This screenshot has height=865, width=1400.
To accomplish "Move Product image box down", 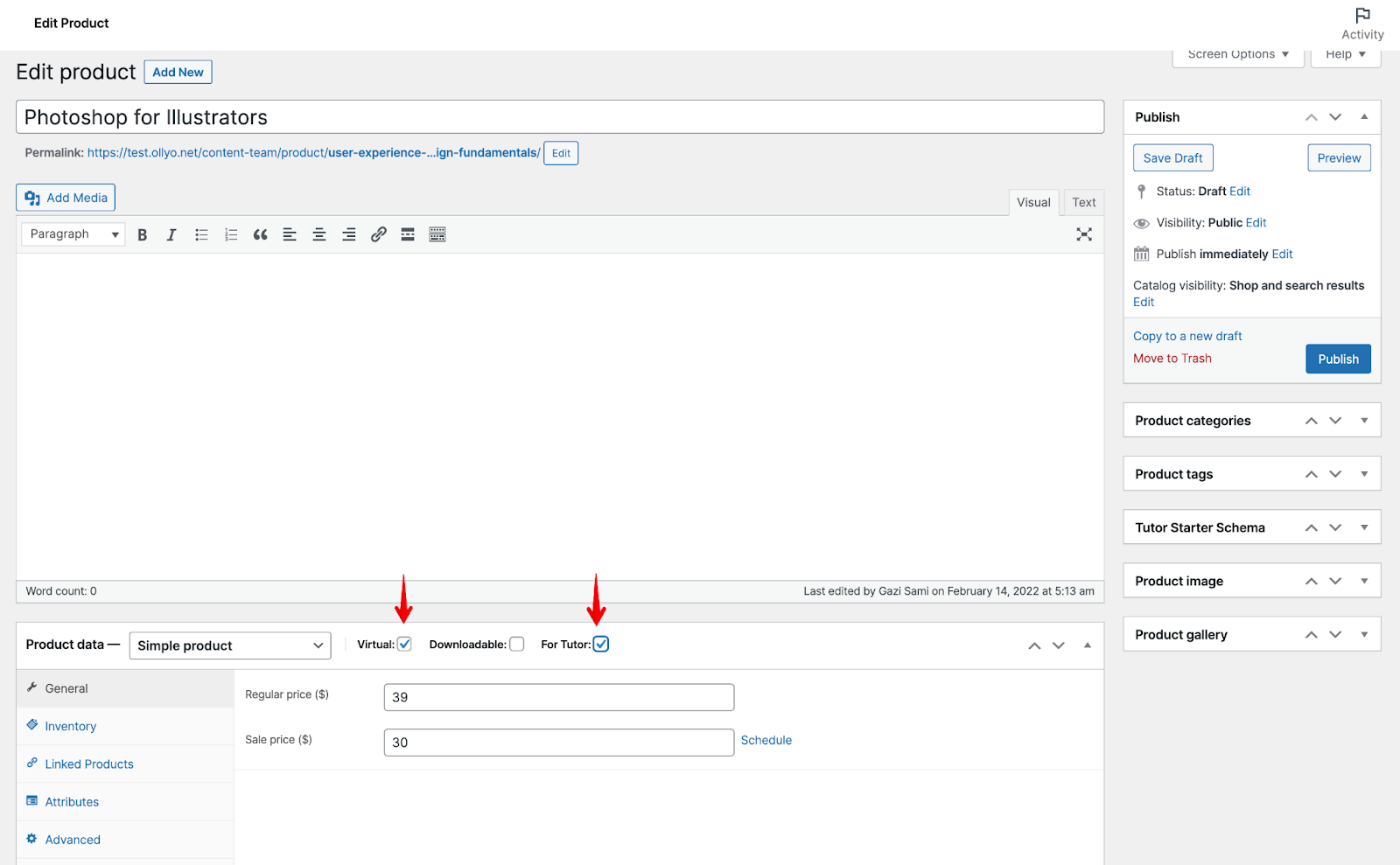I will click(x=1335, y=582).
